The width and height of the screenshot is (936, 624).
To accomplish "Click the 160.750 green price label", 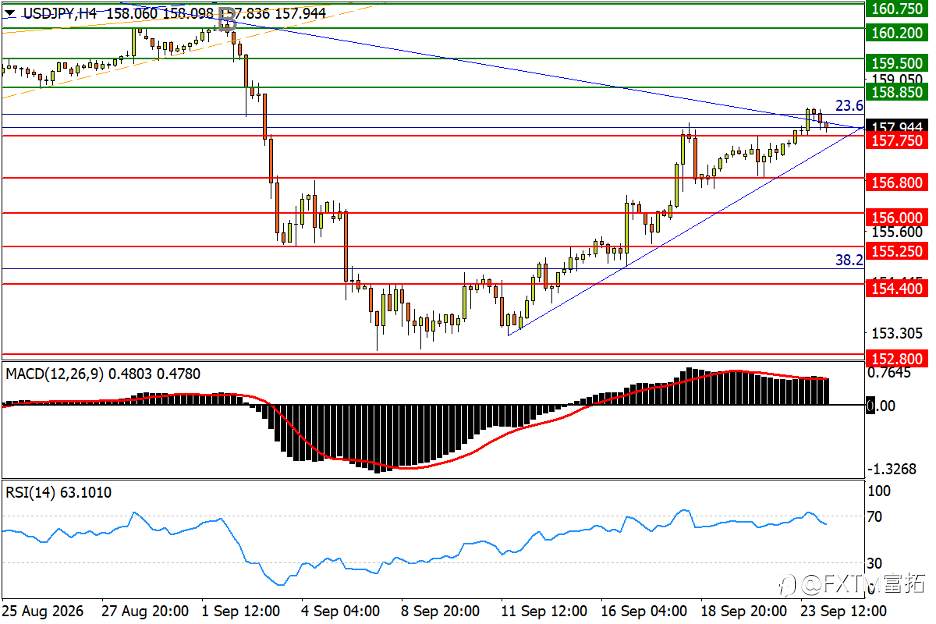I will pyautogui.click(x=897, y=8).
